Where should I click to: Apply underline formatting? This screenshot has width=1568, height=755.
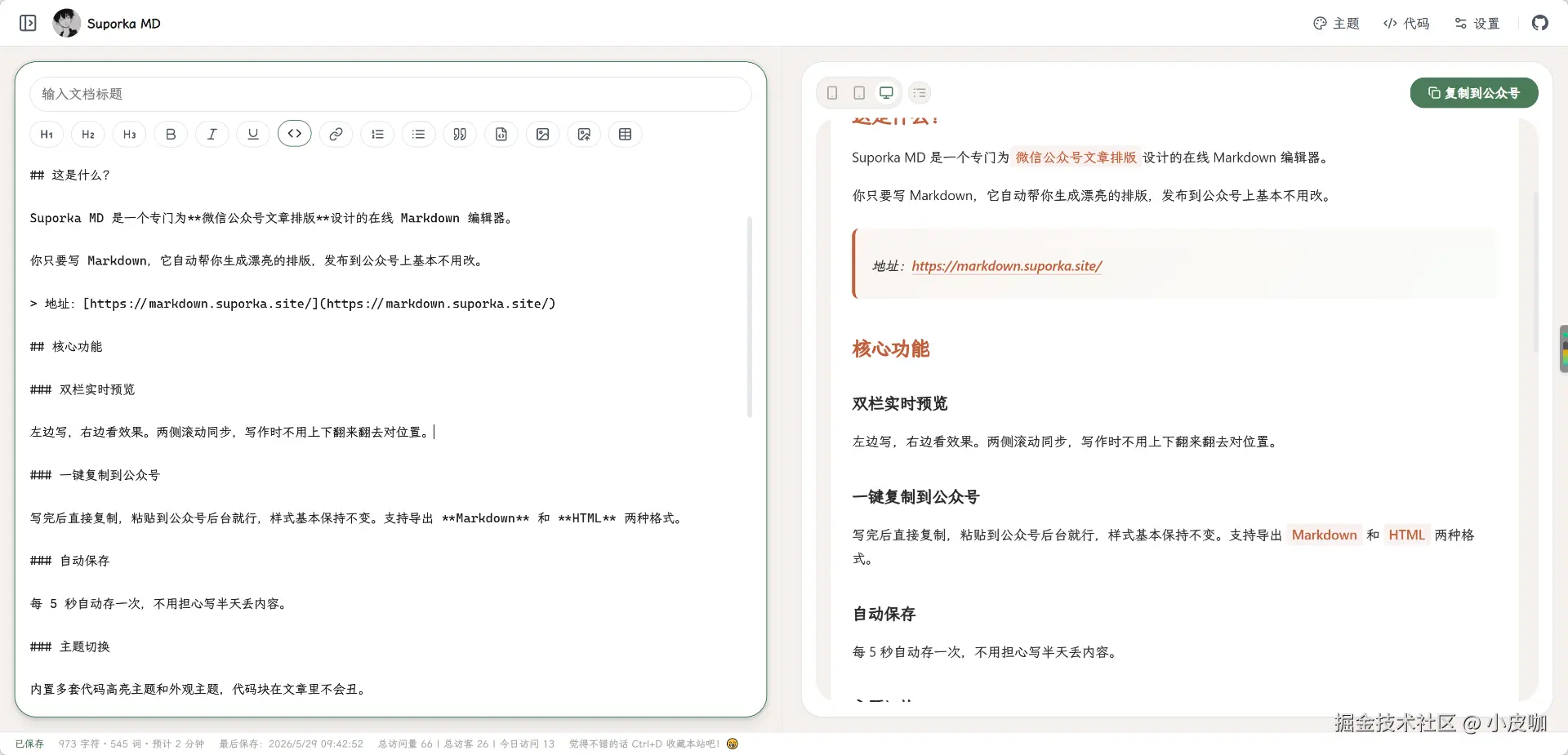point(253,134)
